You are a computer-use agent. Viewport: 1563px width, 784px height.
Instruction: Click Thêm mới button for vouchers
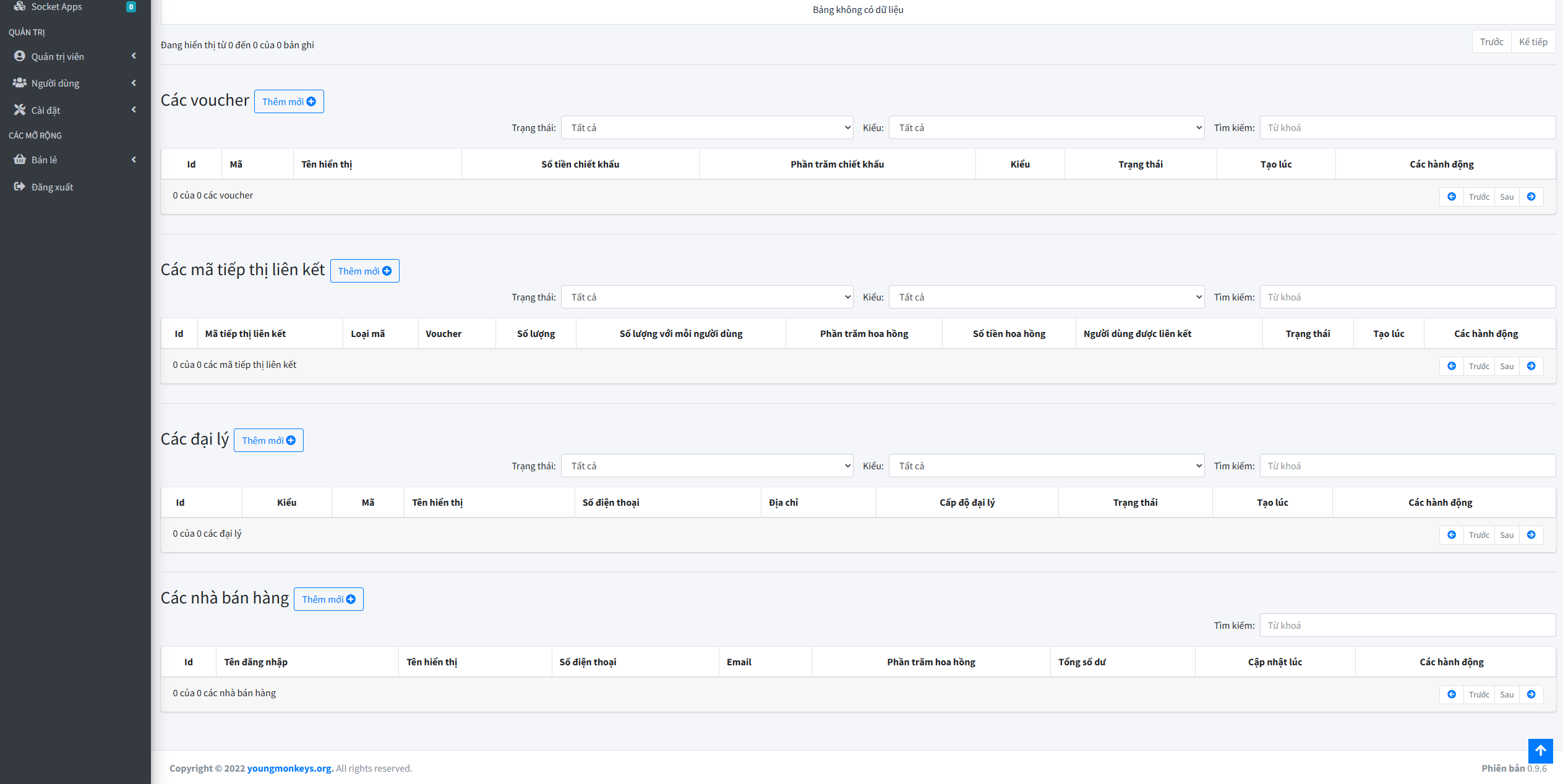(289, 101)
